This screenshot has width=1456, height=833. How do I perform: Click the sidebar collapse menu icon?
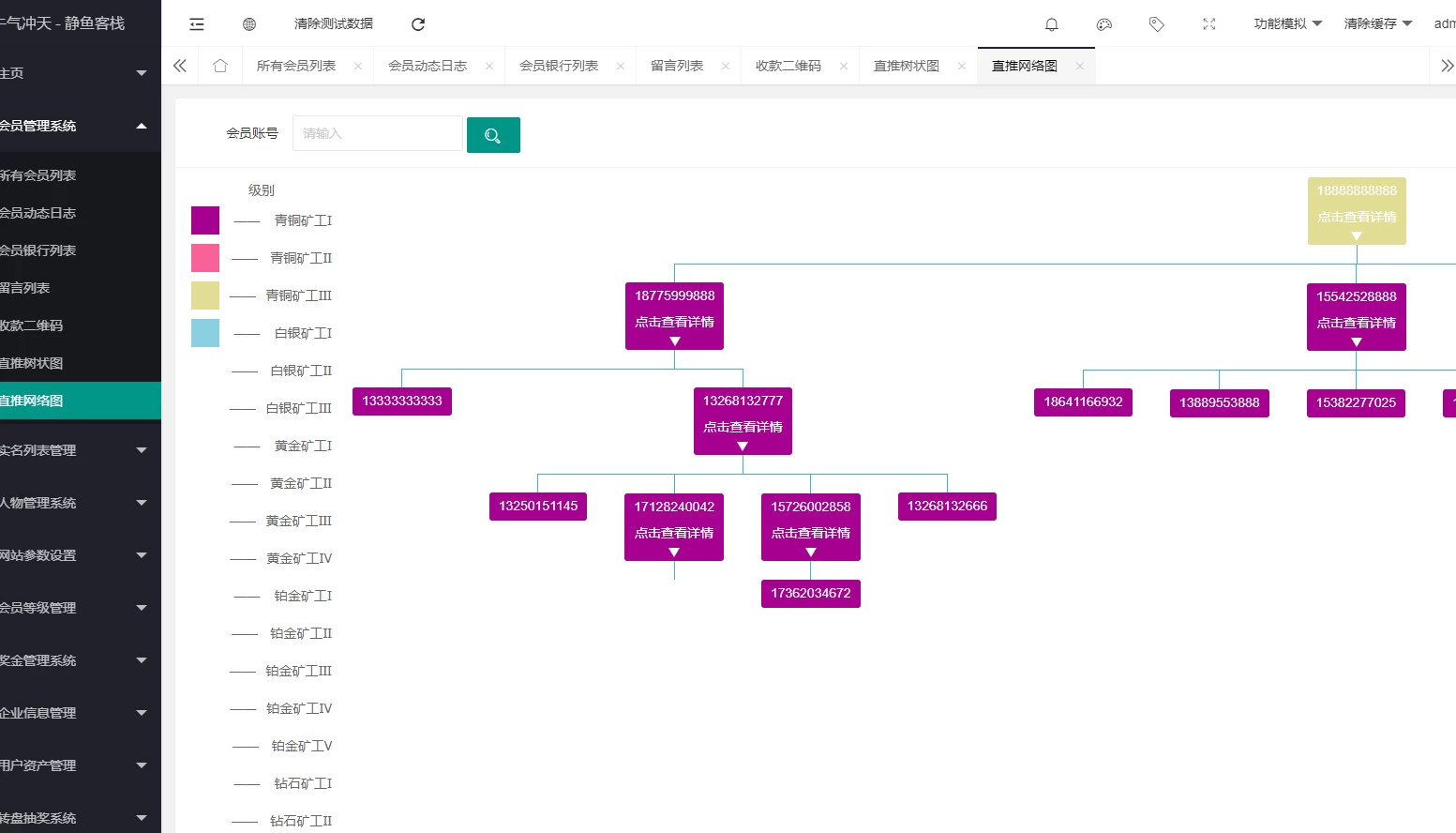tap(197, 24)
